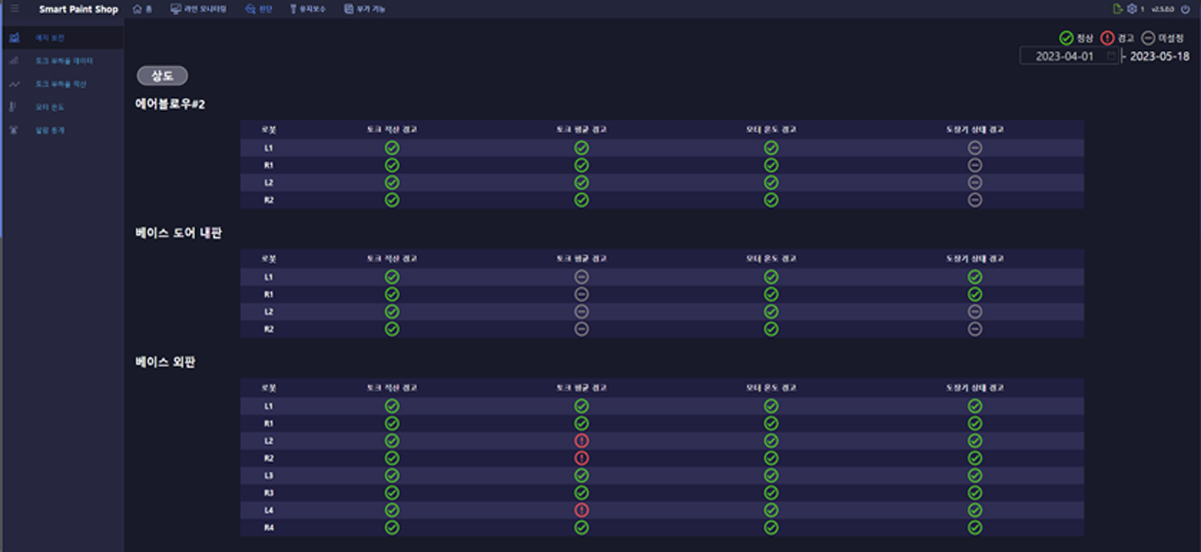
Task: Click 에어블로우#2 R1 토크 평균 경고 status icon
Action: point(581,165)
